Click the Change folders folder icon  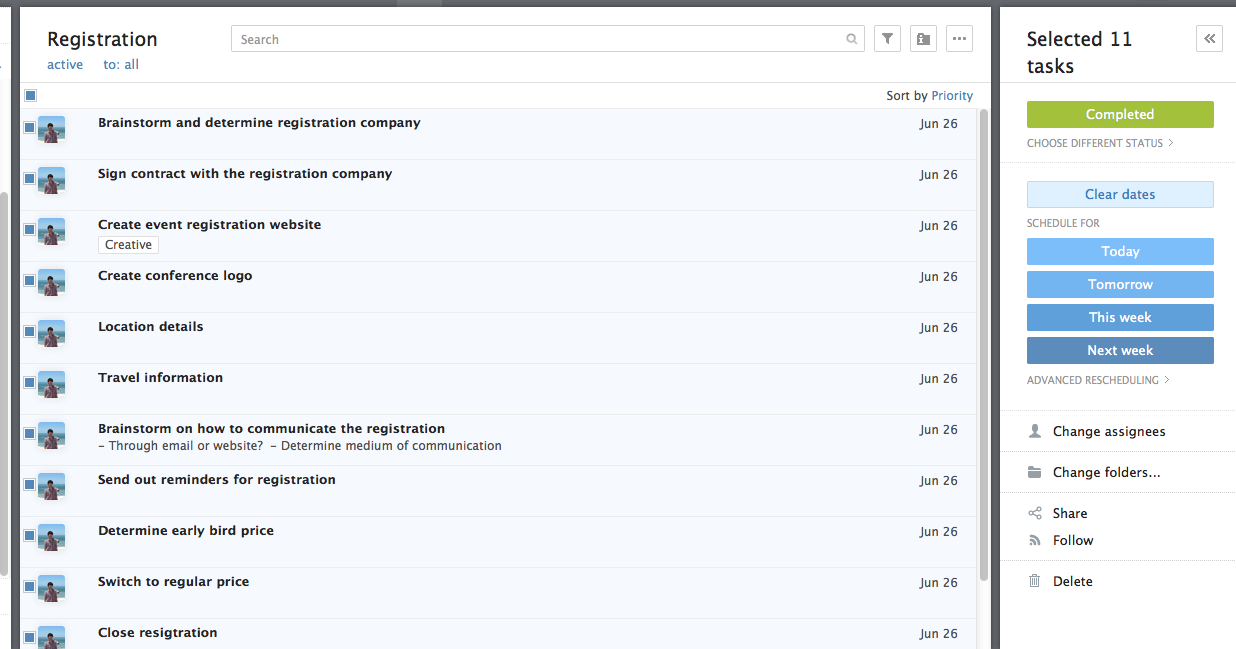(1035, 472)
